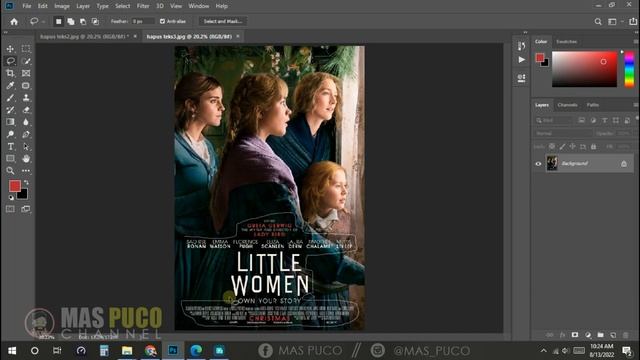Click the Feather value input field
The height and width of the screenshot is (360, 640).
(143, 21)
